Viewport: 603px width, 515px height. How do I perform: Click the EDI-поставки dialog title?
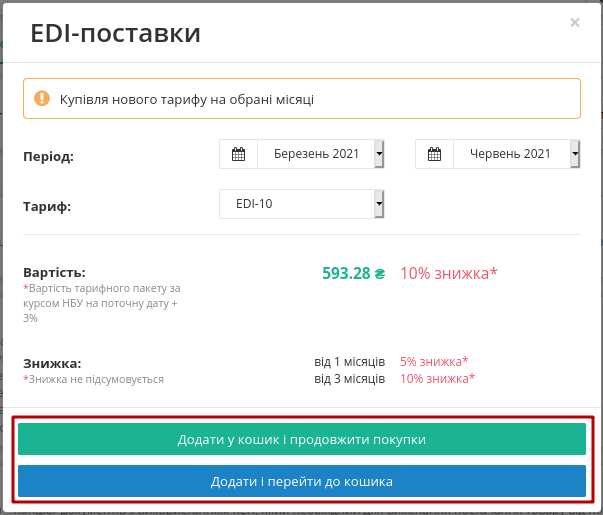(x=115, y=33)
